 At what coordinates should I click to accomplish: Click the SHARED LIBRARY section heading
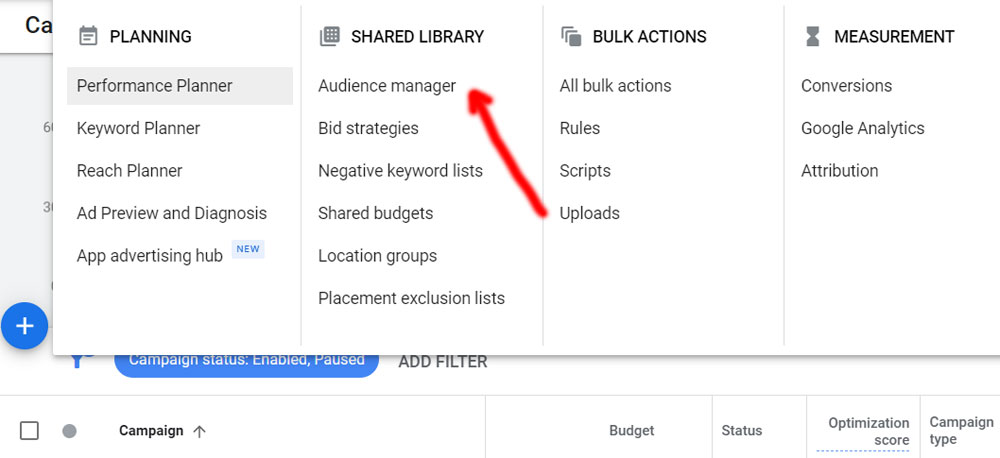pos(418,36)
